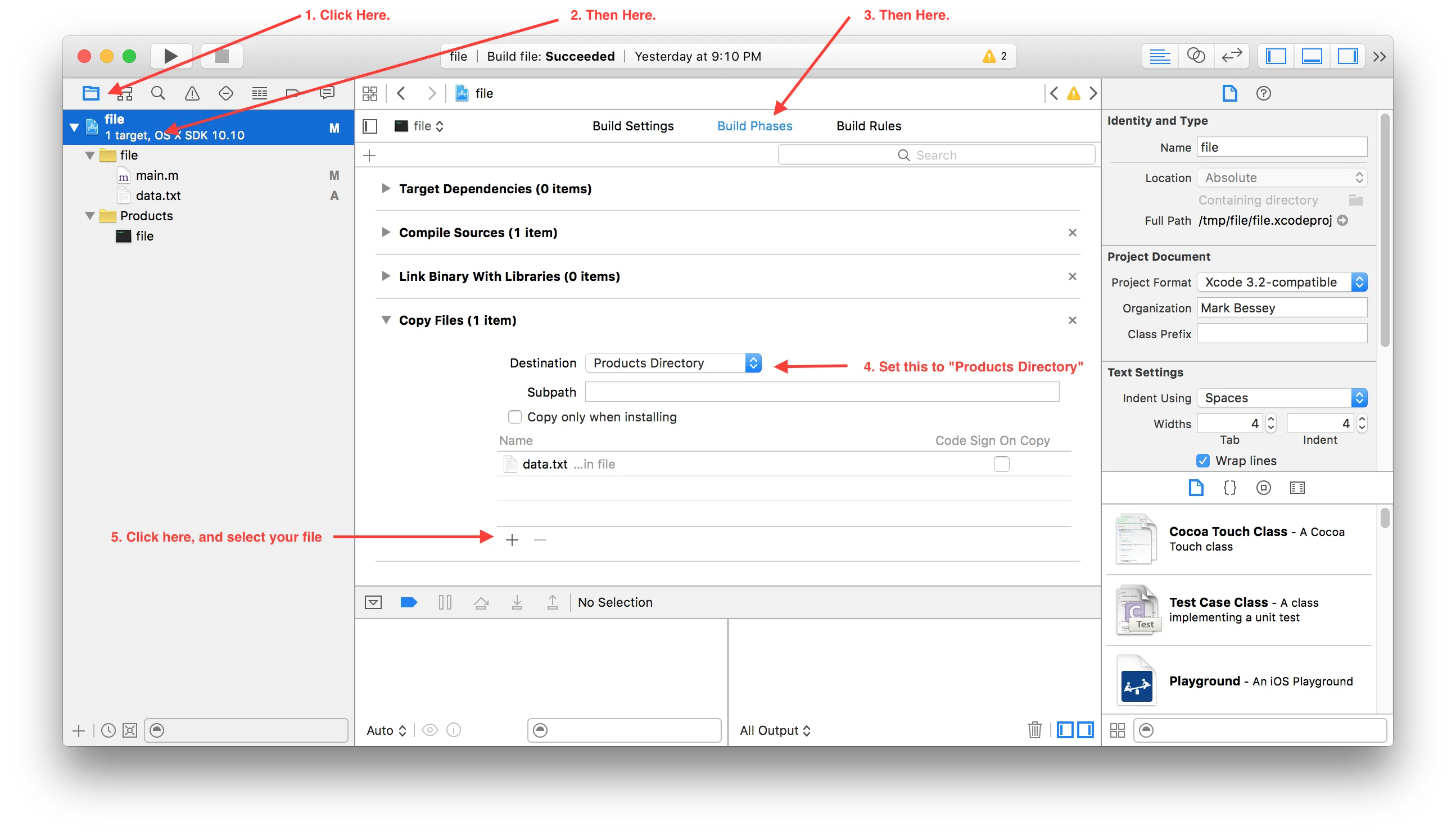The image size is (1456, 836).
Task: Open the Destination Products Directory dropdown
Action: tap(673, 363)
